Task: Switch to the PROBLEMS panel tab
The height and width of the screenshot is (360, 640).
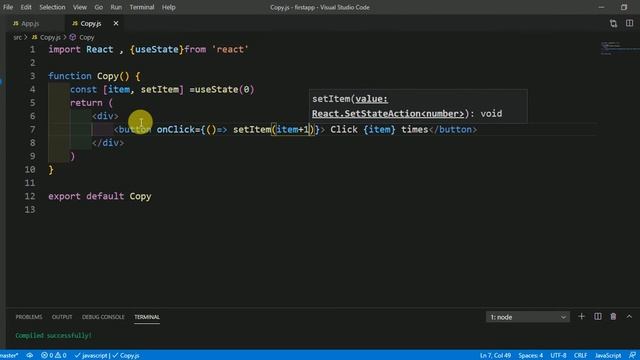Action: pyautogui.click(x=29, y=317)
